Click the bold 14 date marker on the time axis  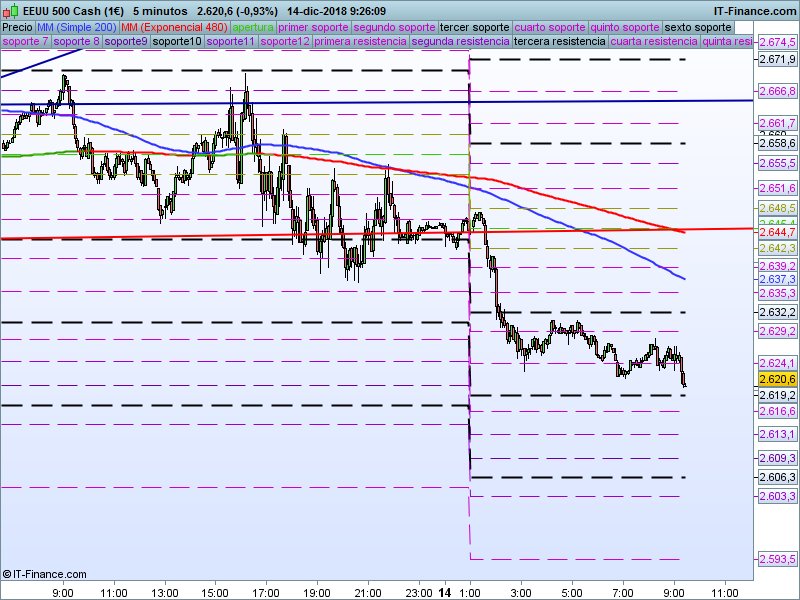click(x=445, y=593)
